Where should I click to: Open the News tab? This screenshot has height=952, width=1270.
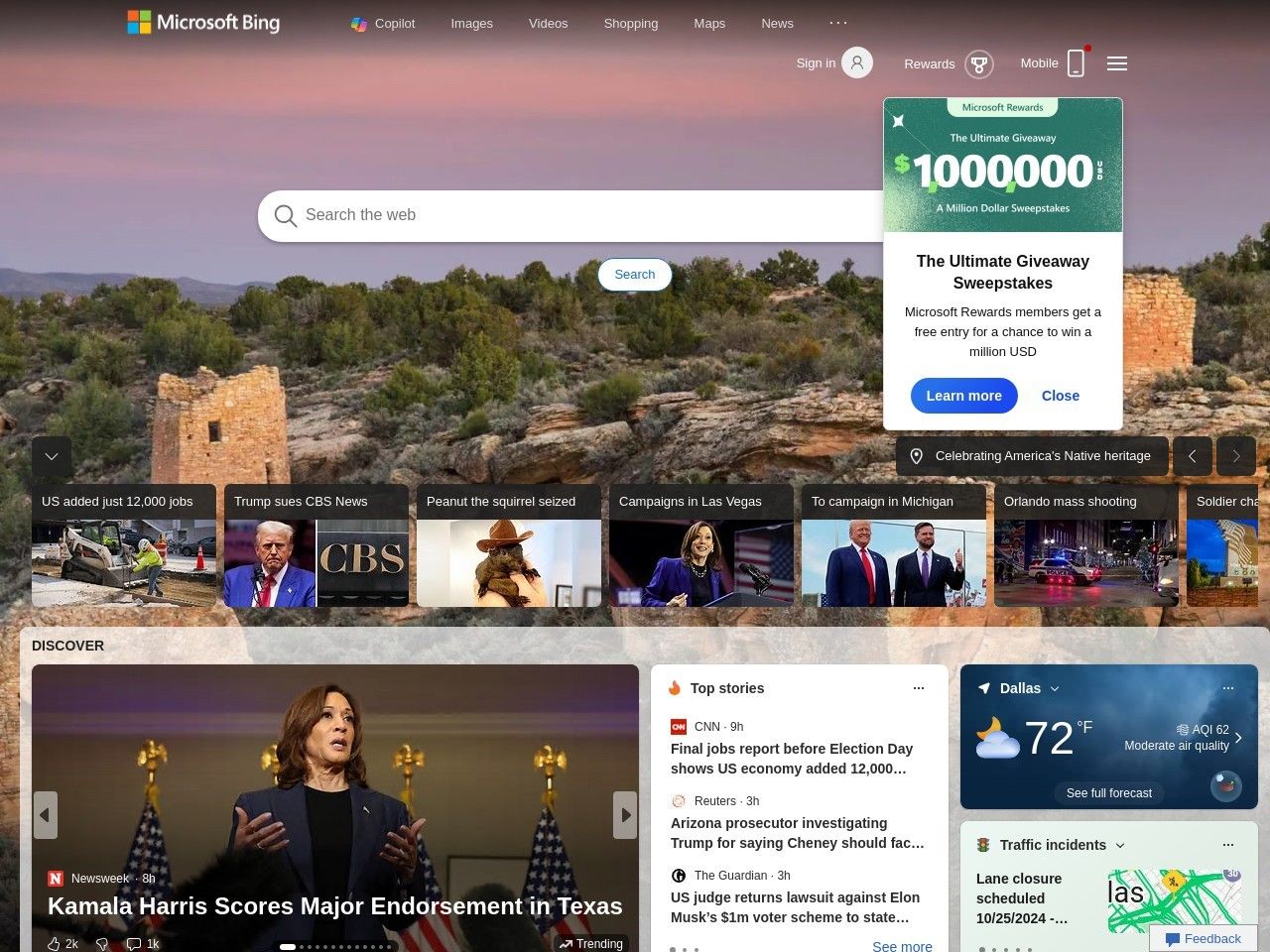(x=777, y=24)
